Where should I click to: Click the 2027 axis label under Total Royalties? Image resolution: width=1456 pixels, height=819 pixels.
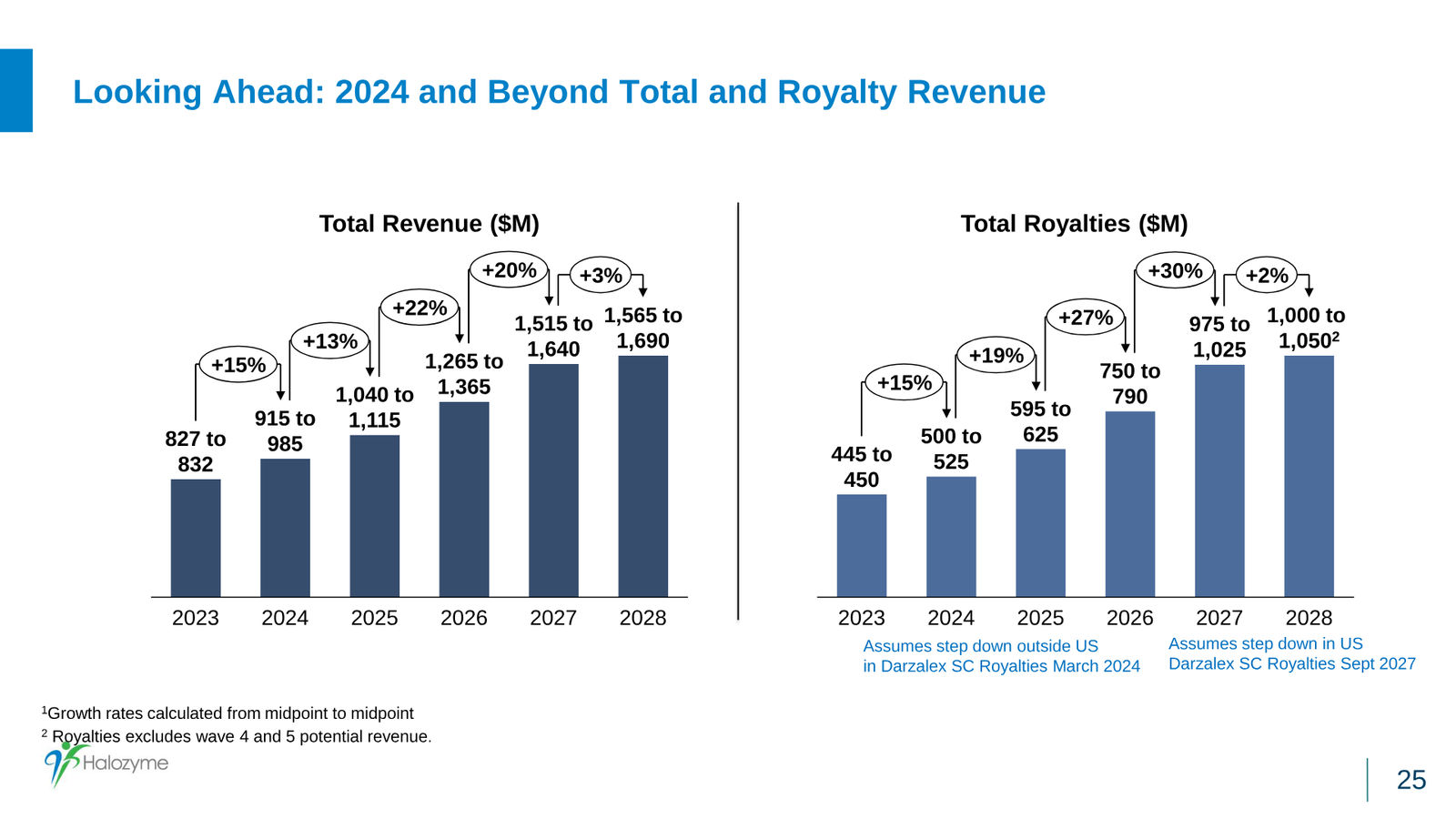tap(1219, 618)
